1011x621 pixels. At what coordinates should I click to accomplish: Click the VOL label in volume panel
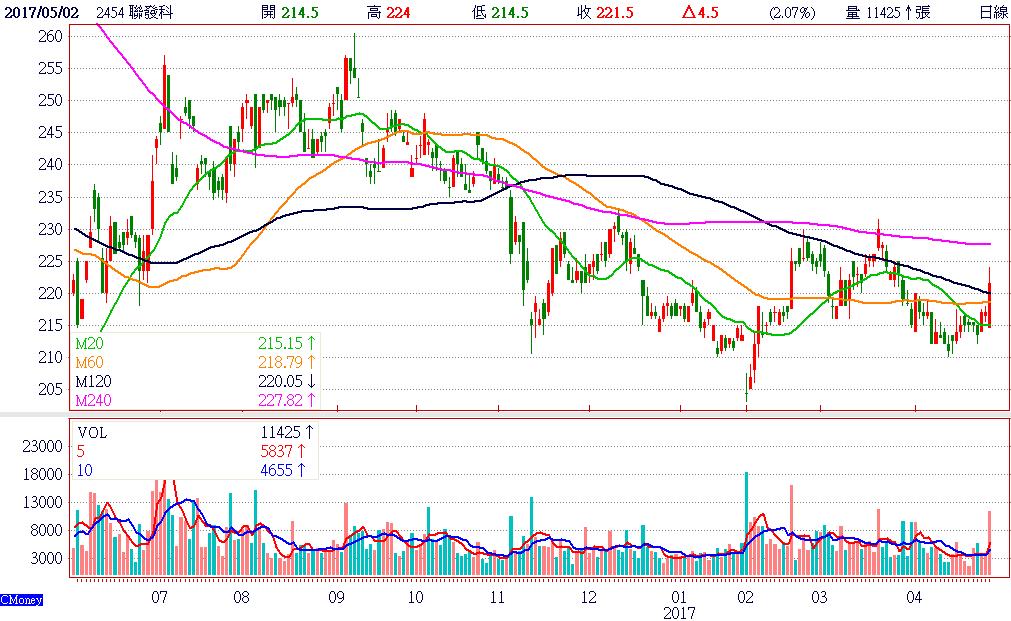(92, 433)
